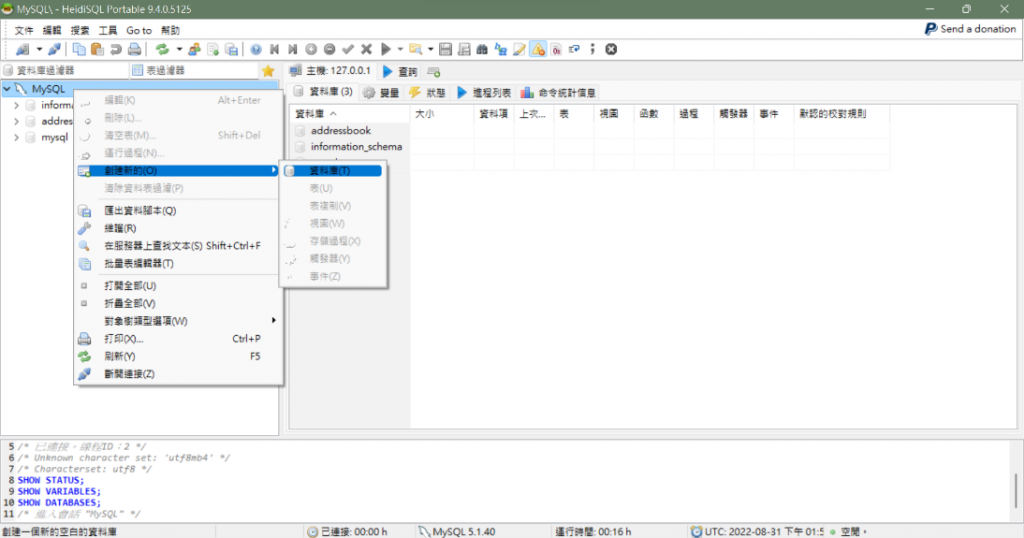Sort by the 資料庫 column header

pos(350,114)
